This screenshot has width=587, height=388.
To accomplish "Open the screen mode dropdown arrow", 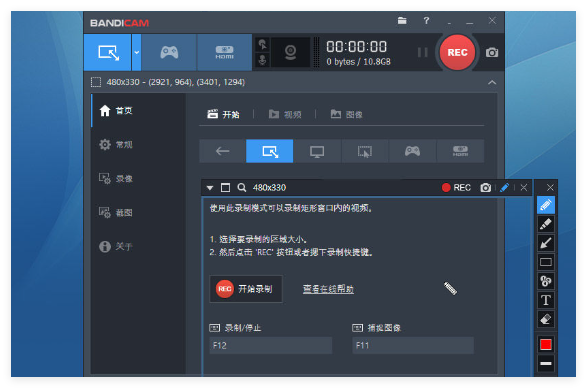I will tap(137, 52).
